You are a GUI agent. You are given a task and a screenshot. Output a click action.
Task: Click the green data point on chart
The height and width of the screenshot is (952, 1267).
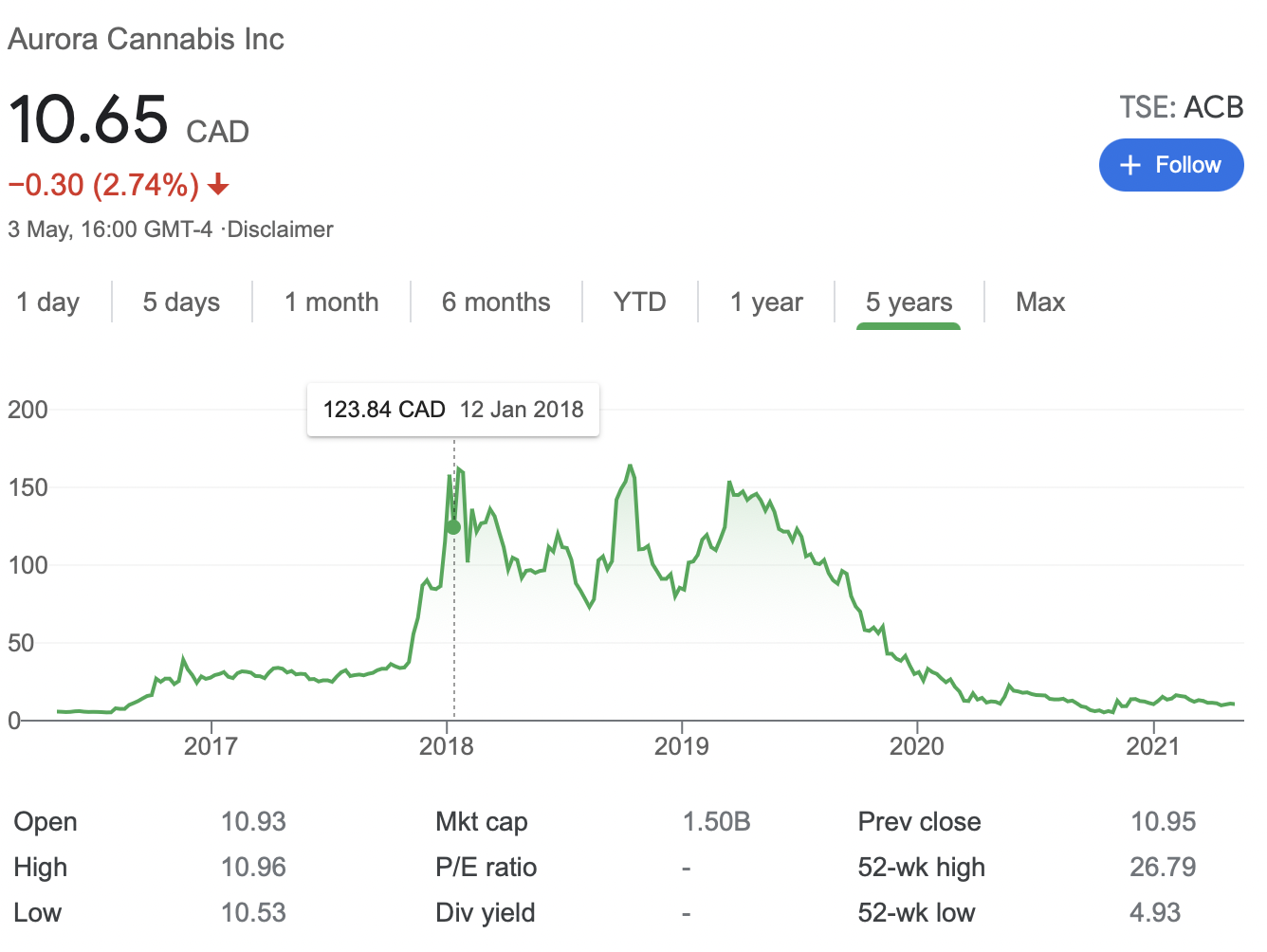453,527
